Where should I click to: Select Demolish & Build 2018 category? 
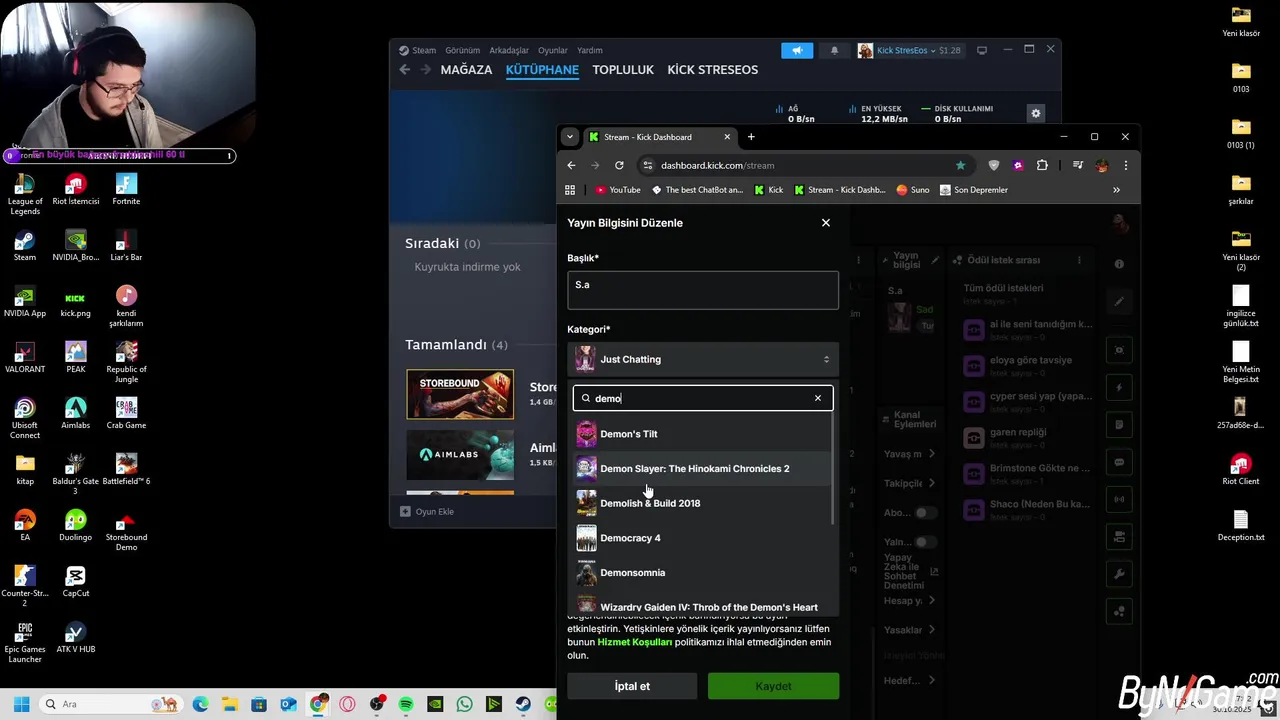point(702,503)
